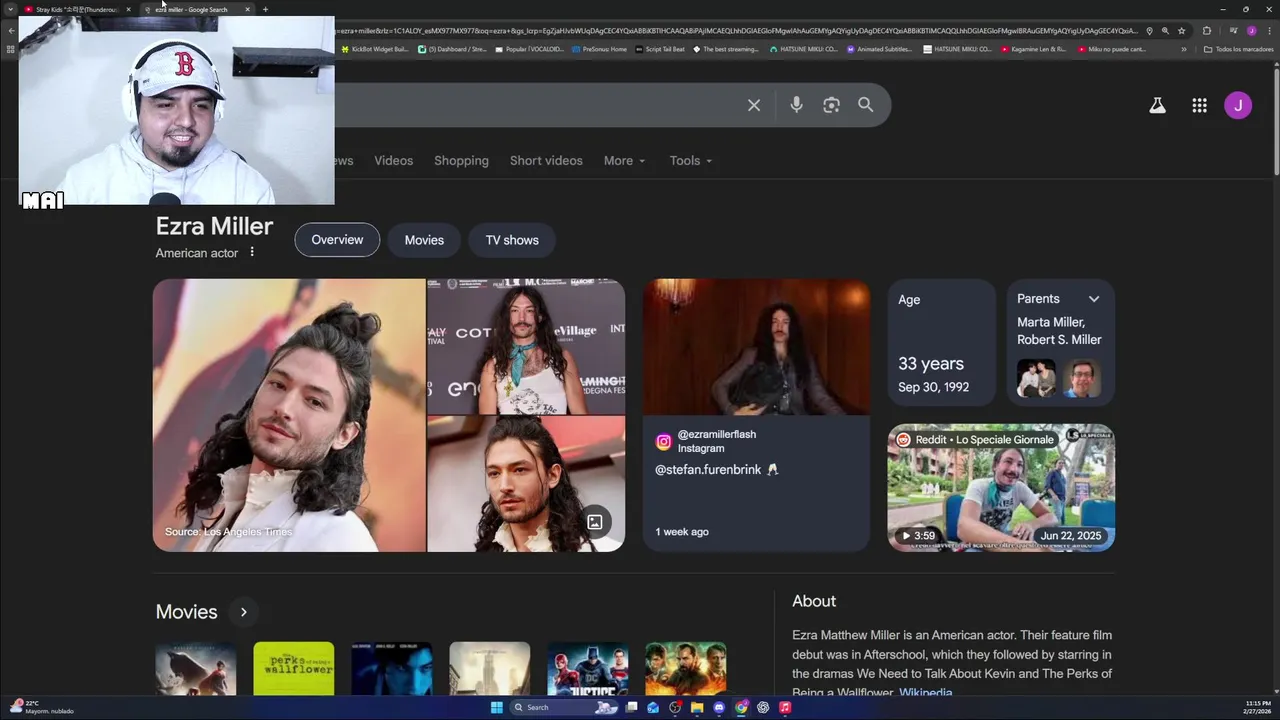The width and height of the screenshot is (1280, 720).
Task: Select the Movies chip
Action: pyautogui.click(x=424, y=240)
